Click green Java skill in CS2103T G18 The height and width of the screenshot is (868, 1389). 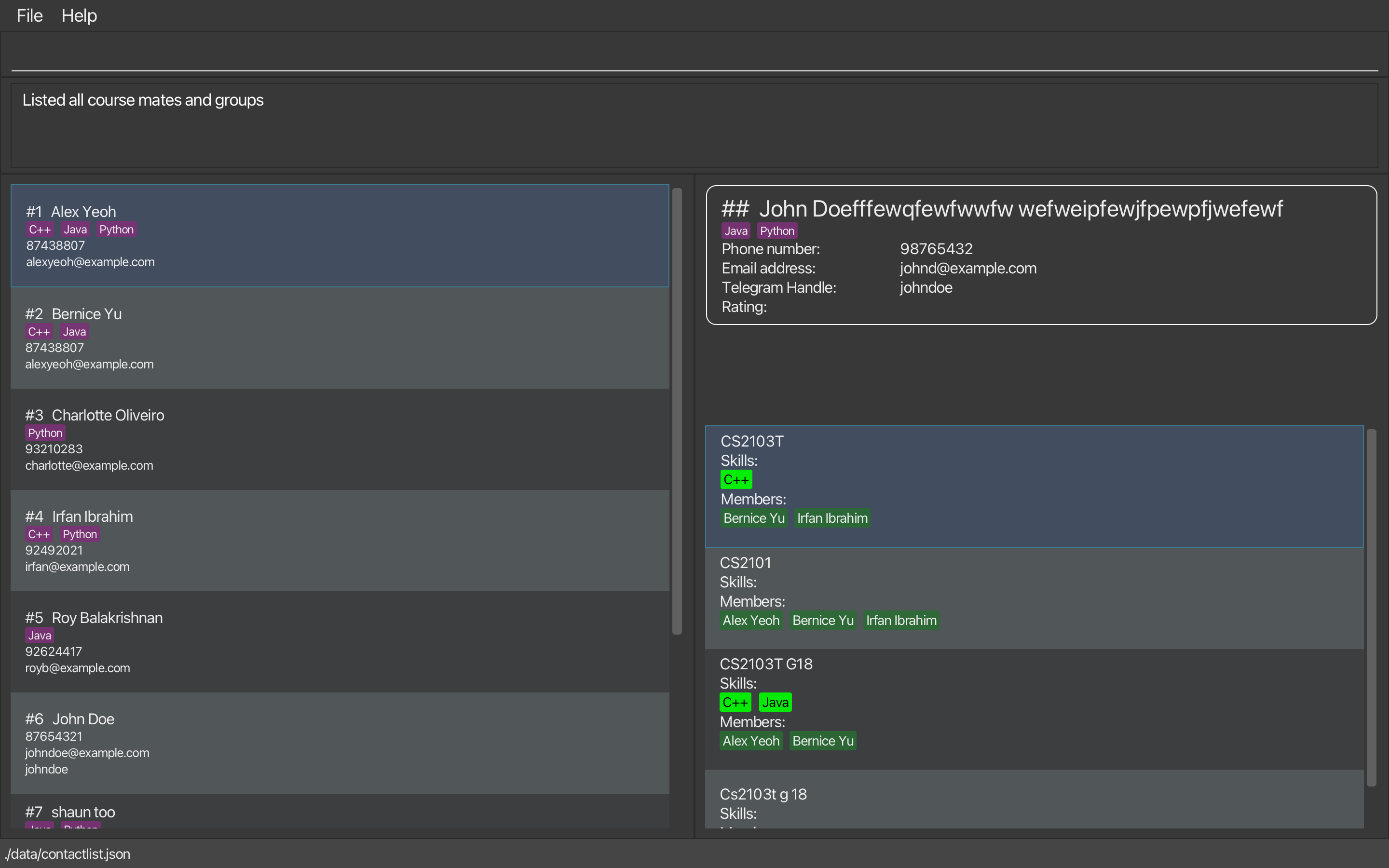(x=775, y=702)
